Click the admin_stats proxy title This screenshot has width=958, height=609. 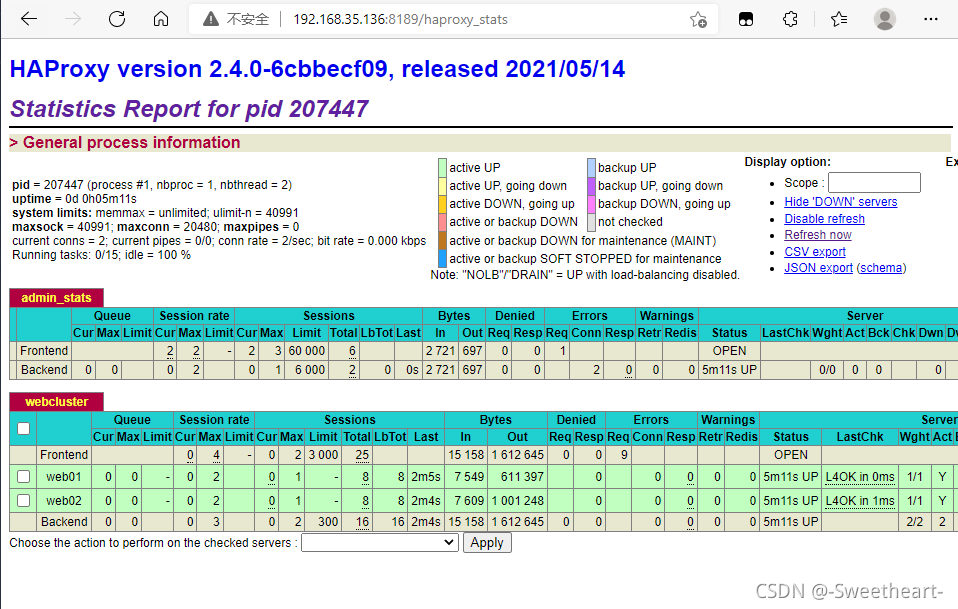tap(56, 297)
